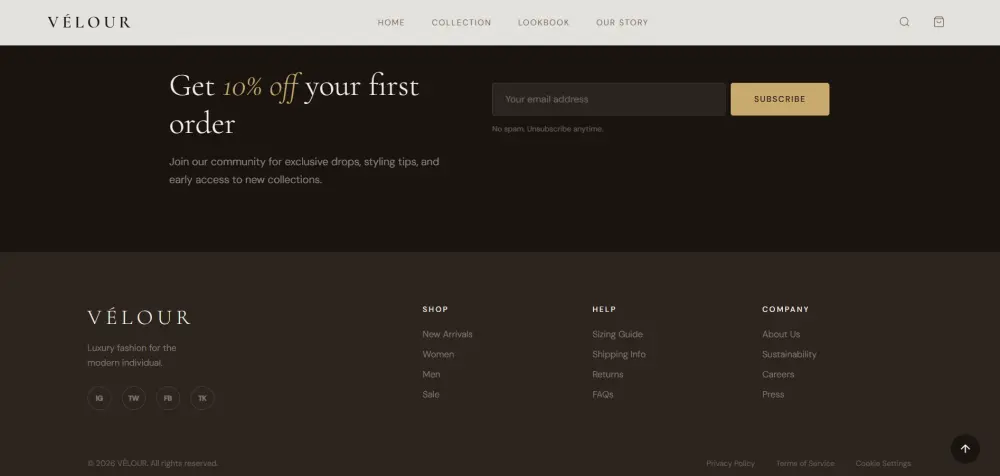The image size is (1000, 476).
Task: Click 'No spam. Unsubscribe anytime.' text
Action: (x=547, y=129)
